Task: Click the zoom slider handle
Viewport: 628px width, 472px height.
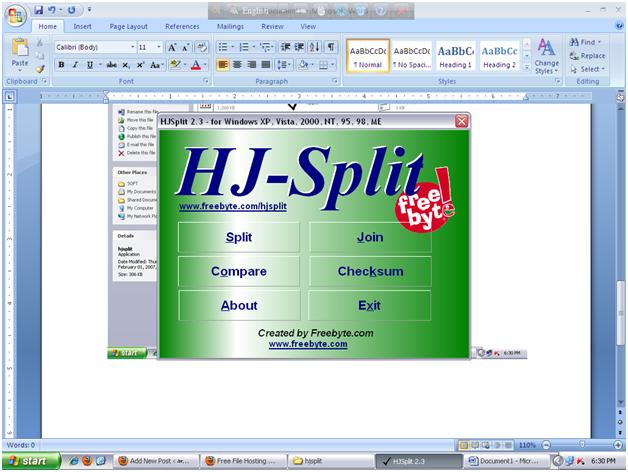Action: click(582, 444)
